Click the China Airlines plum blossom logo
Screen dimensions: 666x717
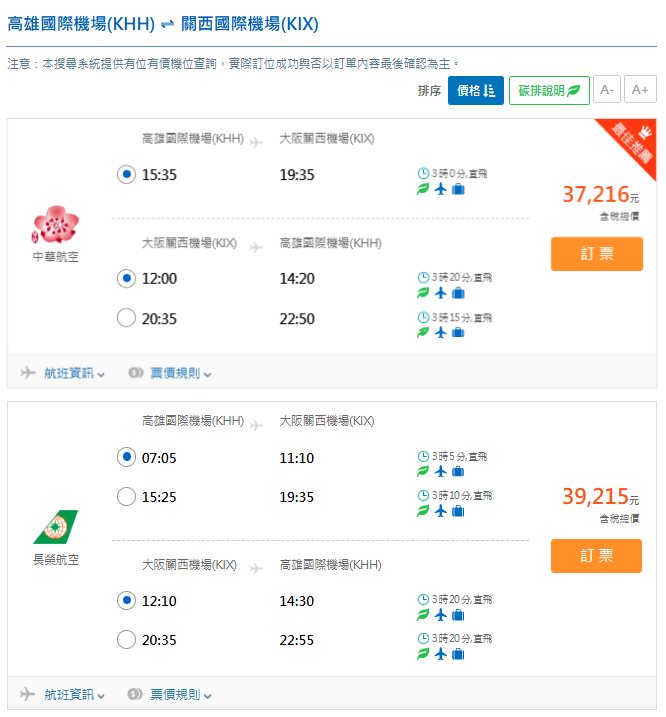pos(55,225)
